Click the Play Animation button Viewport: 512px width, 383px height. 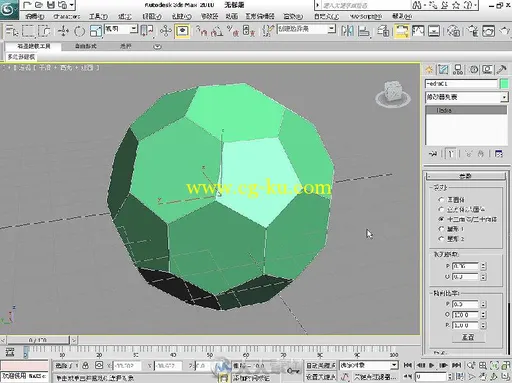coord(432,365)
